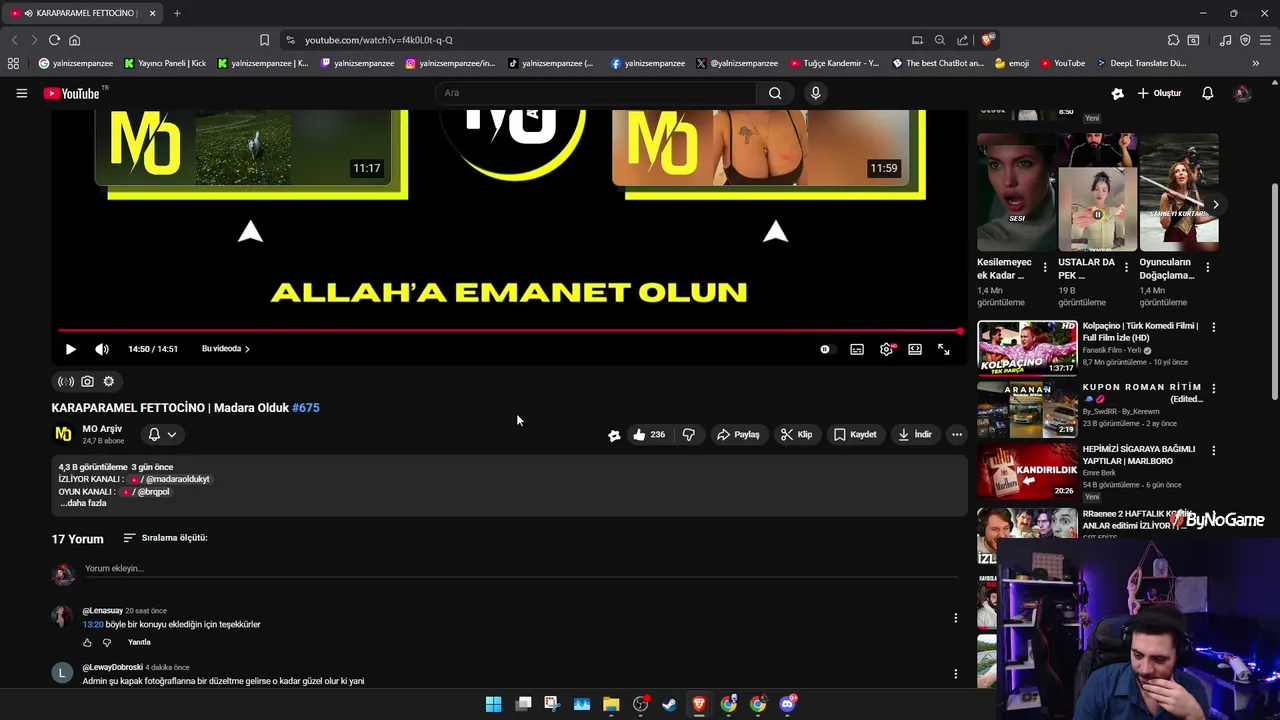This screenshot has width=1280, height=720.
Task: Reload the page
Action: (54, 40)
